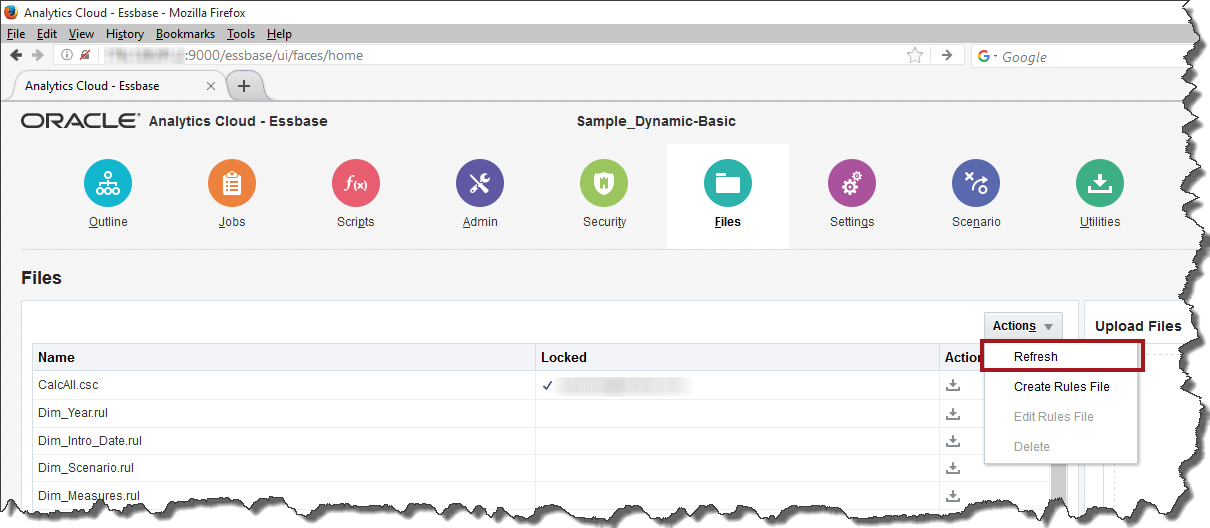Viewport: 1210px width, 528px height.
Task: Click the Upload Files panel heading
Action: [x=1138, y=326]
